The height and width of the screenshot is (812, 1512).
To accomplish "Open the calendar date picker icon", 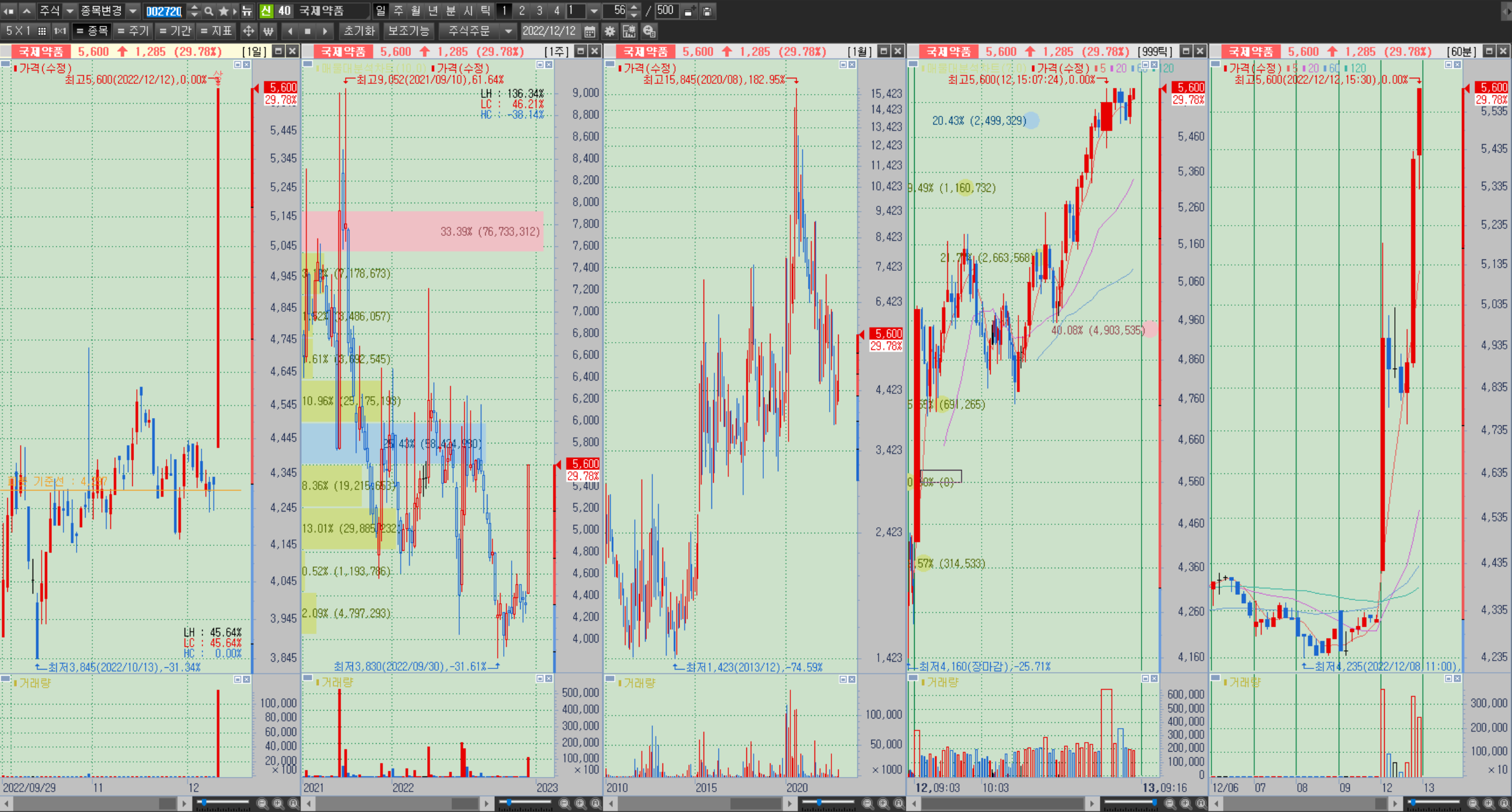I will [590, 31].
